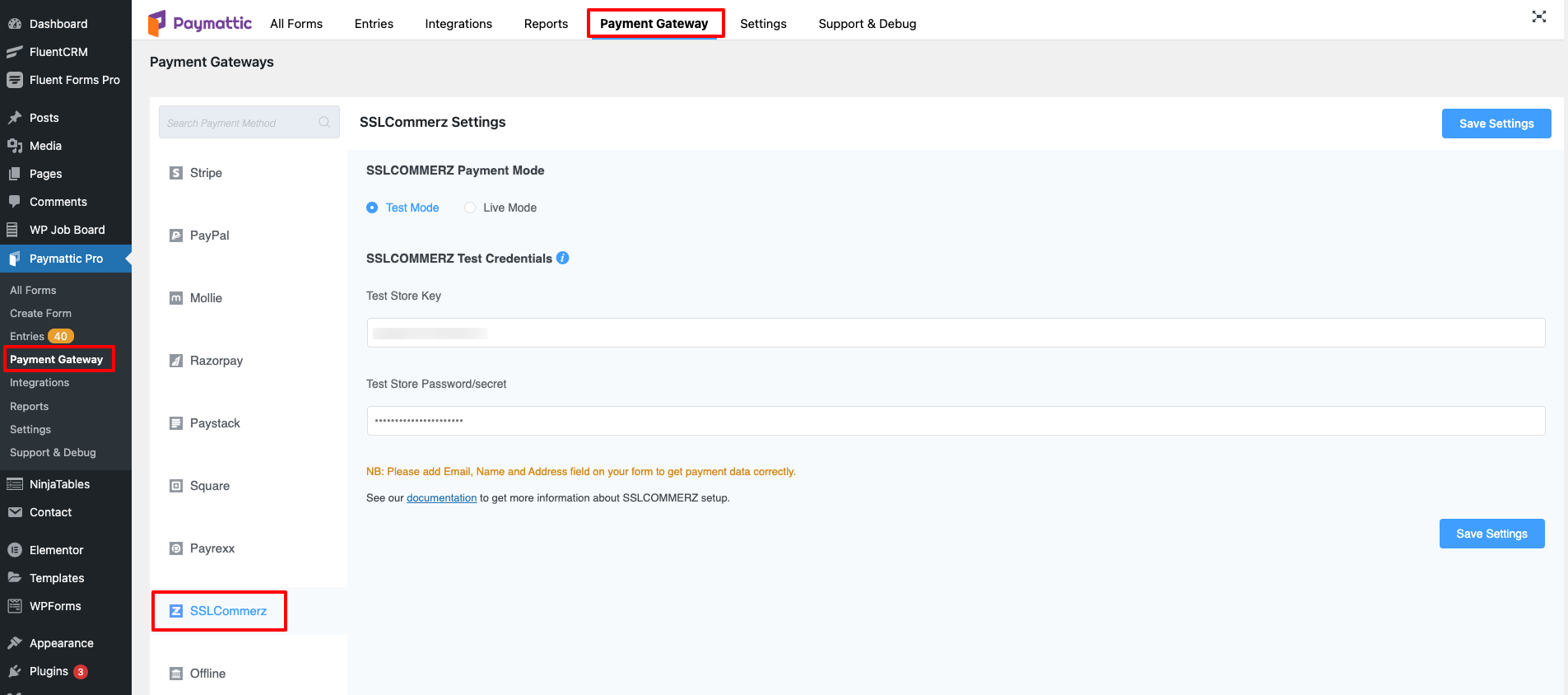Image resolution: width=1568 pixels, height=695 pixels.
Task: Click the FluentCRM sidebar icon
Action: (14, 52)
